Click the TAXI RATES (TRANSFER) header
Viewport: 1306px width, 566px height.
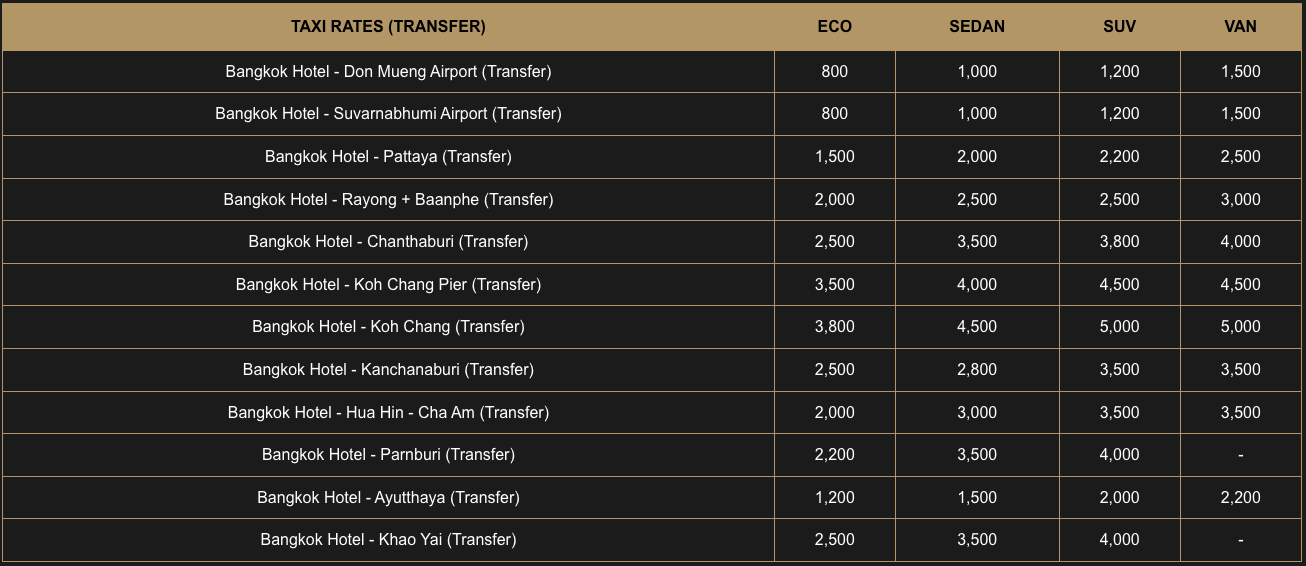pyautogui.click(x=388, y=27)
